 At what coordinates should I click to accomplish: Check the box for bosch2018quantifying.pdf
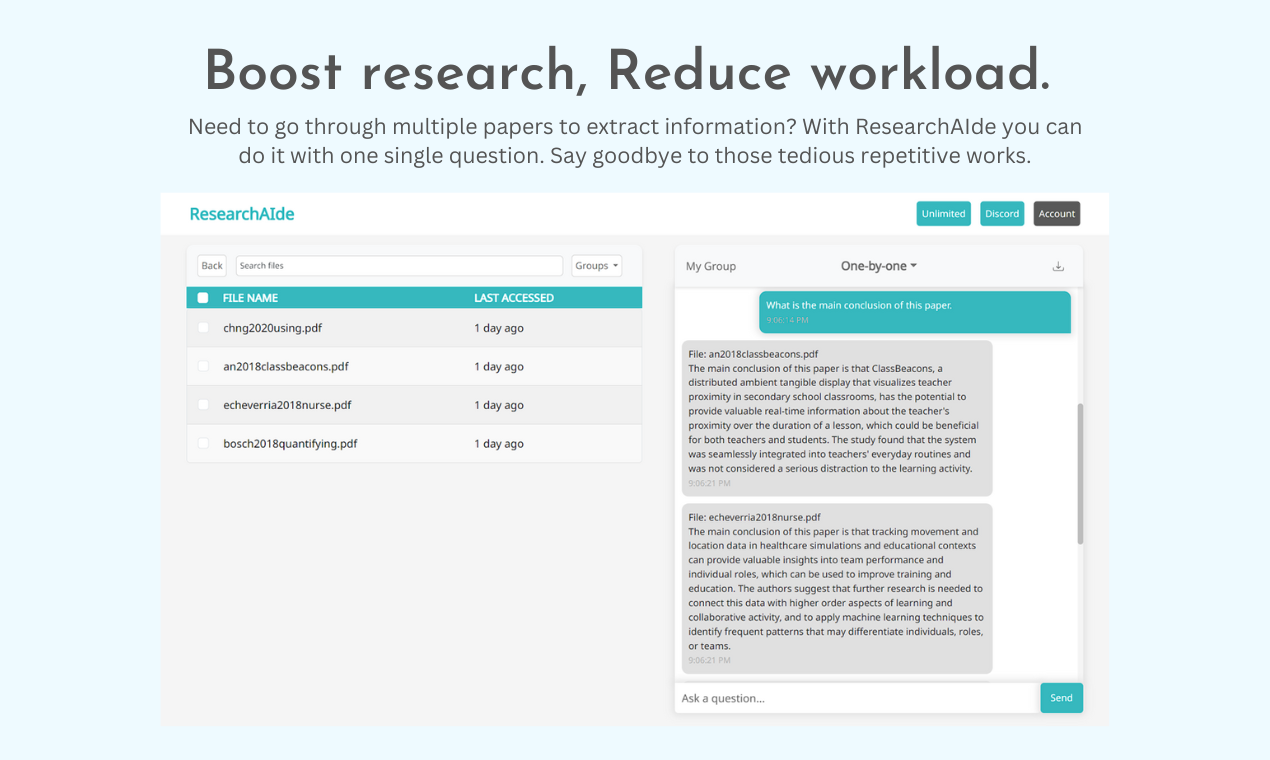point(204,444)
